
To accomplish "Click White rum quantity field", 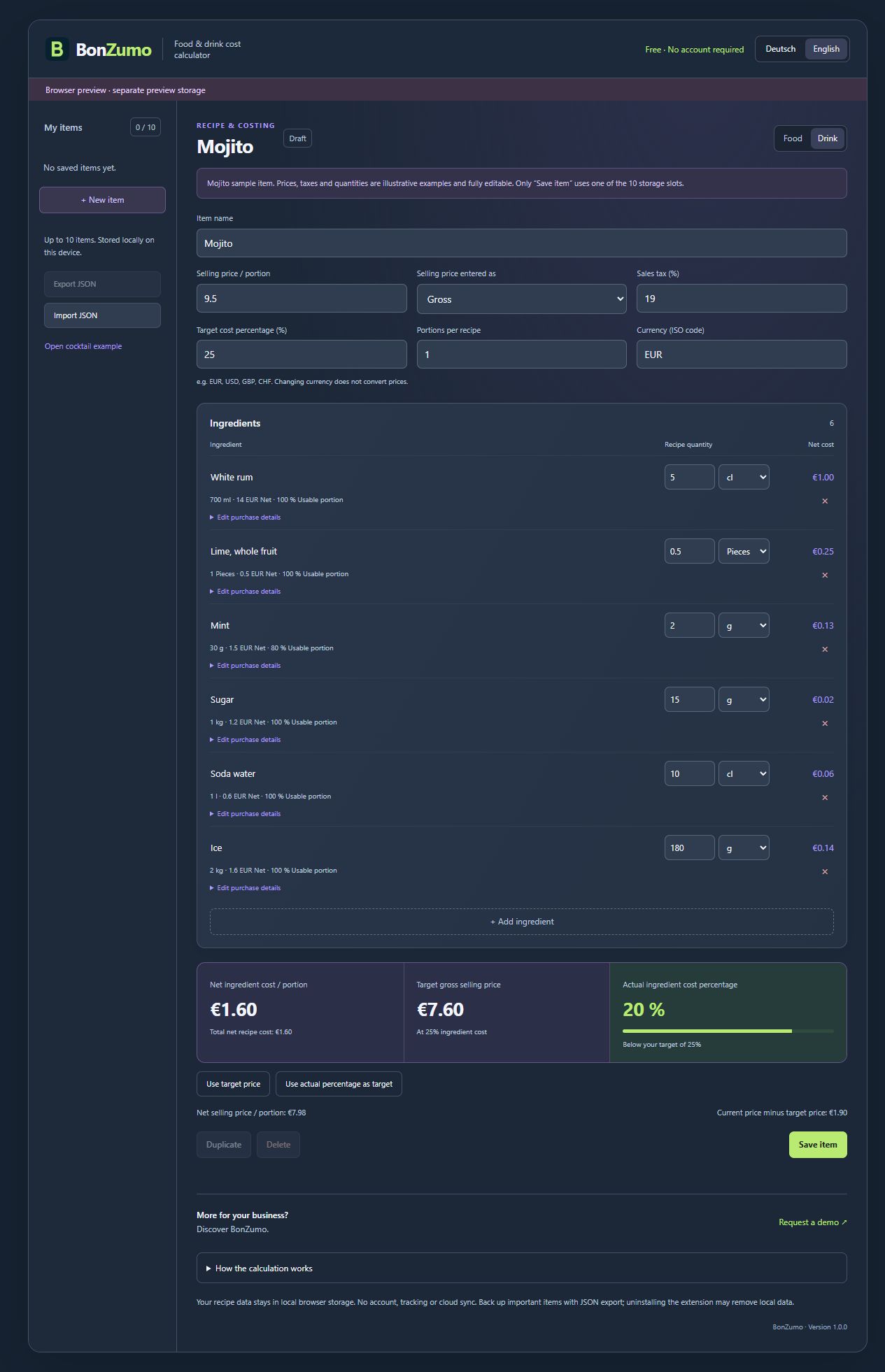I will (689, 477).
